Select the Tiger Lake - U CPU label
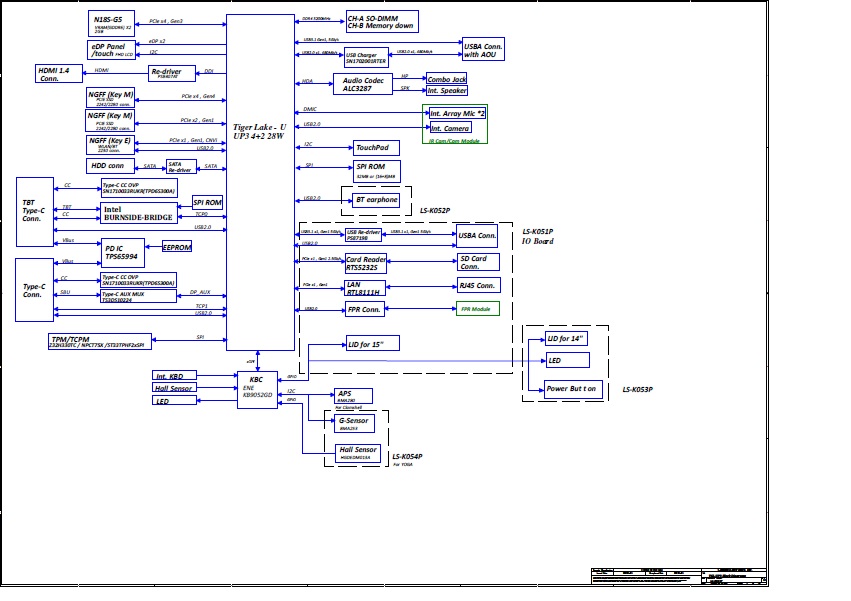 (259, 131)
